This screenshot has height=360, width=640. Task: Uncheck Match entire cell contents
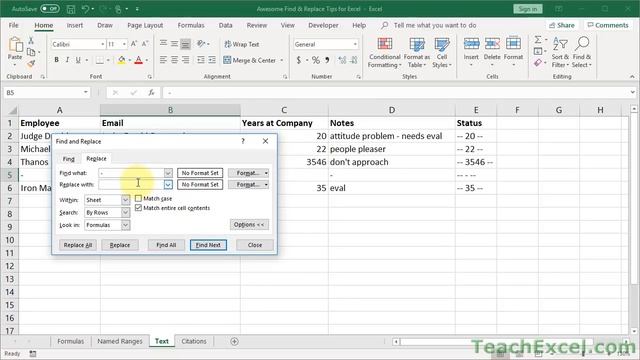(x=138, y=208)
